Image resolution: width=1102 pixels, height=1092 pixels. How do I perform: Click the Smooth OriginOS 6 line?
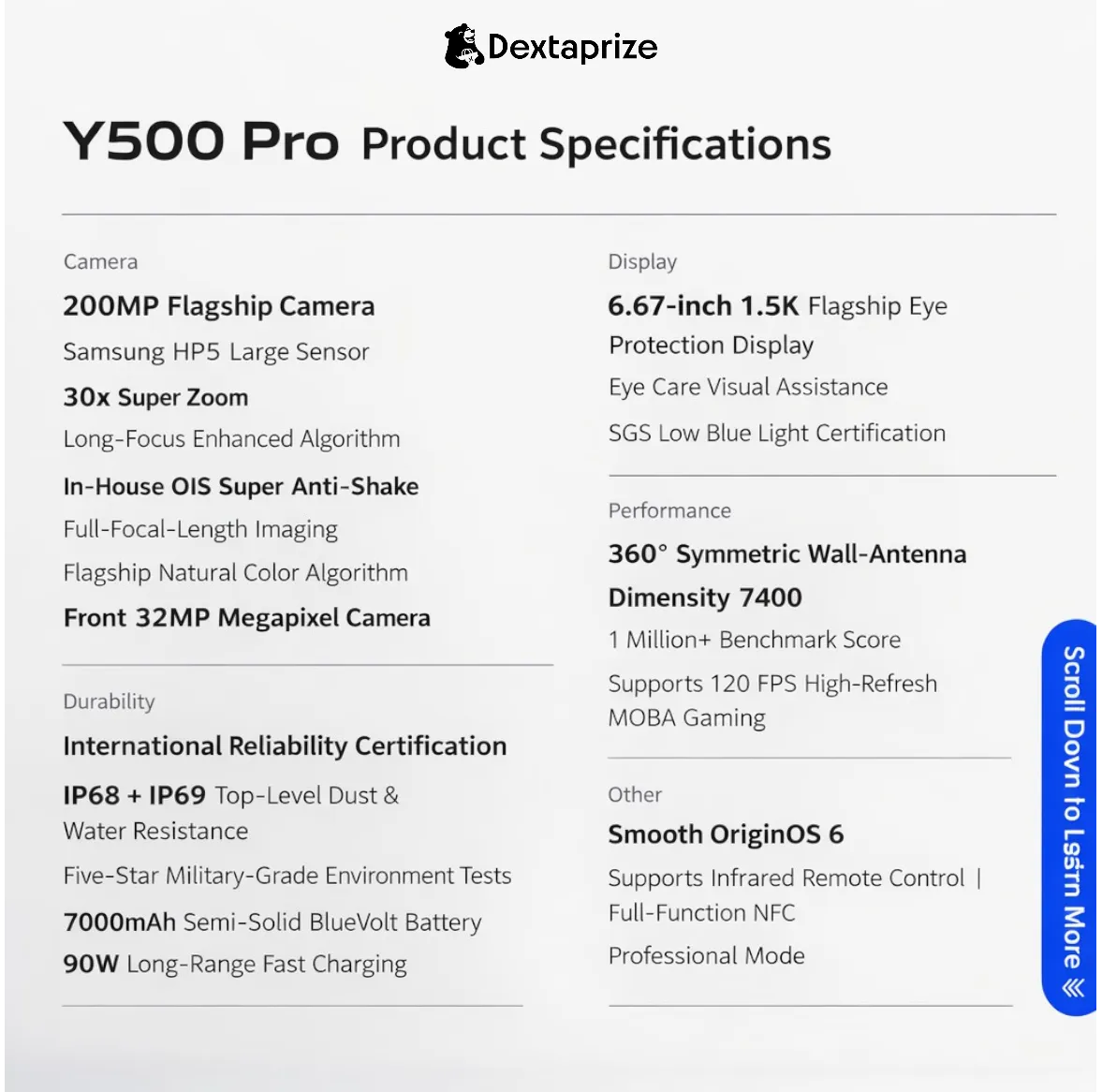click(x=726, y=834)
